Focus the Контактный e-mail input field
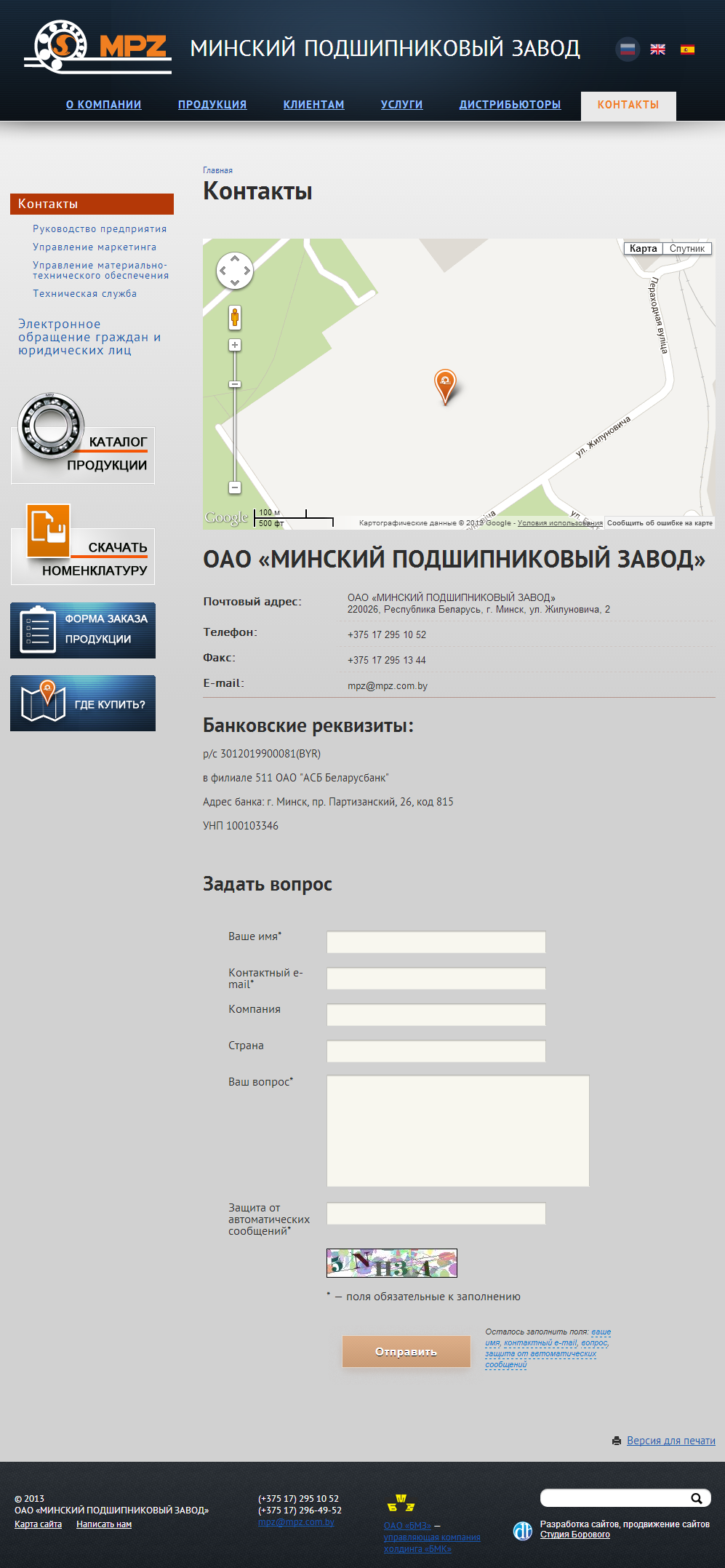 [436, 979]
